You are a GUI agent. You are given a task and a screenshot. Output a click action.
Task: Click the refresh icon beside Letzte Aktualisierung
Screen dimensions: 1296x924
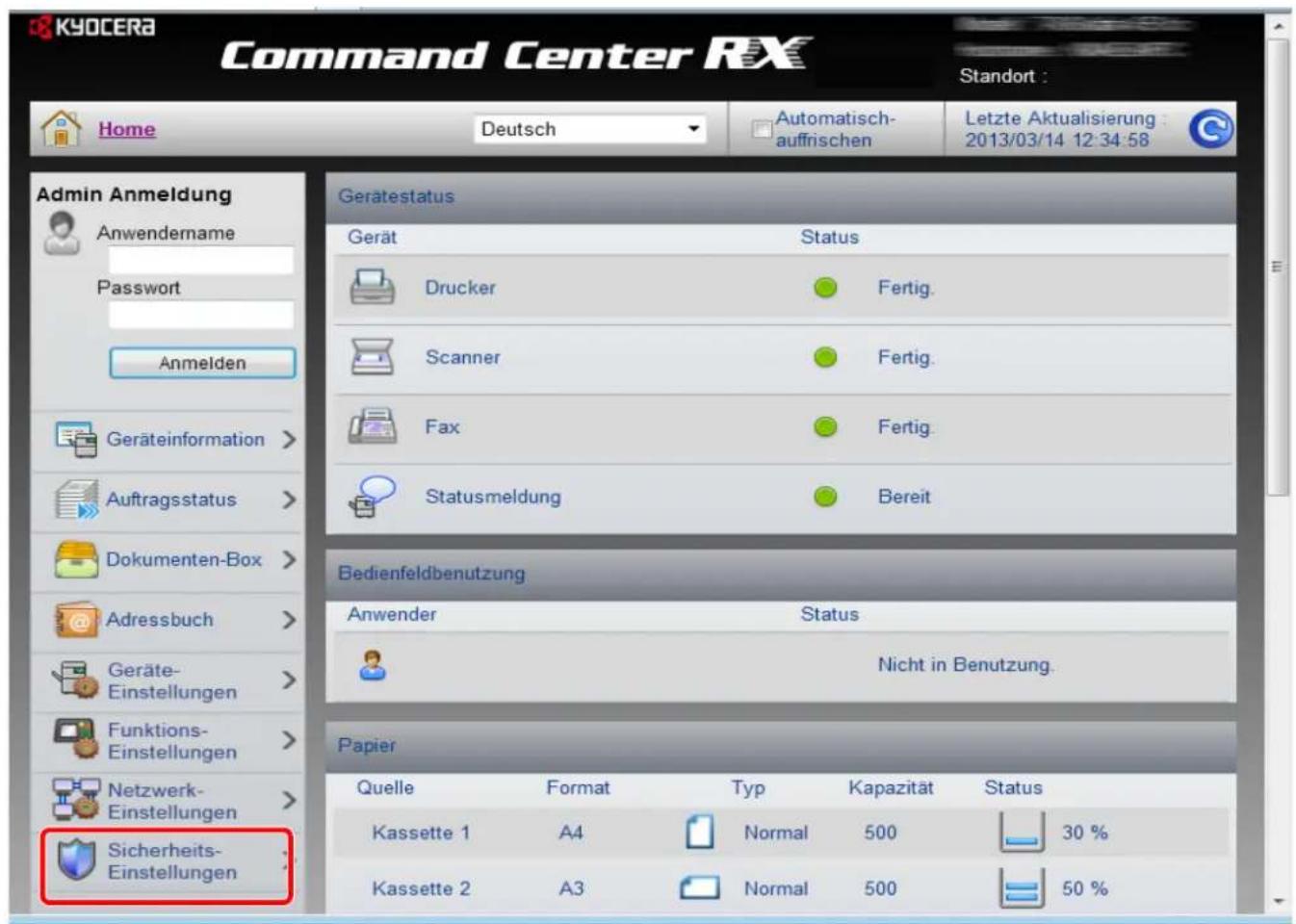pos(1209,129)
